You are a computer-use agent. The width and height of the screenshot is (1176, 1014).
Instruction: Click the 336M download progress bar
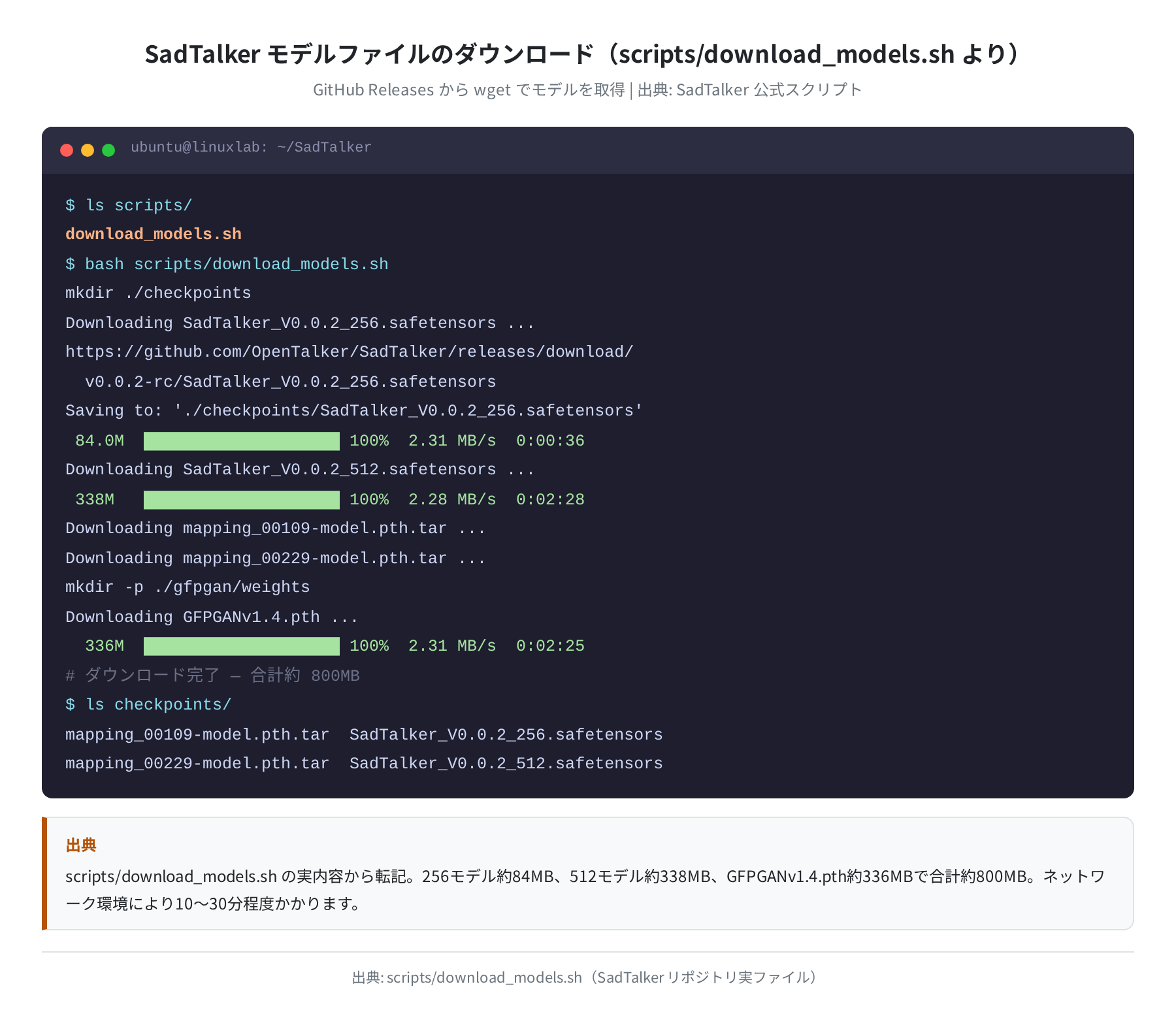pos(242,646)
